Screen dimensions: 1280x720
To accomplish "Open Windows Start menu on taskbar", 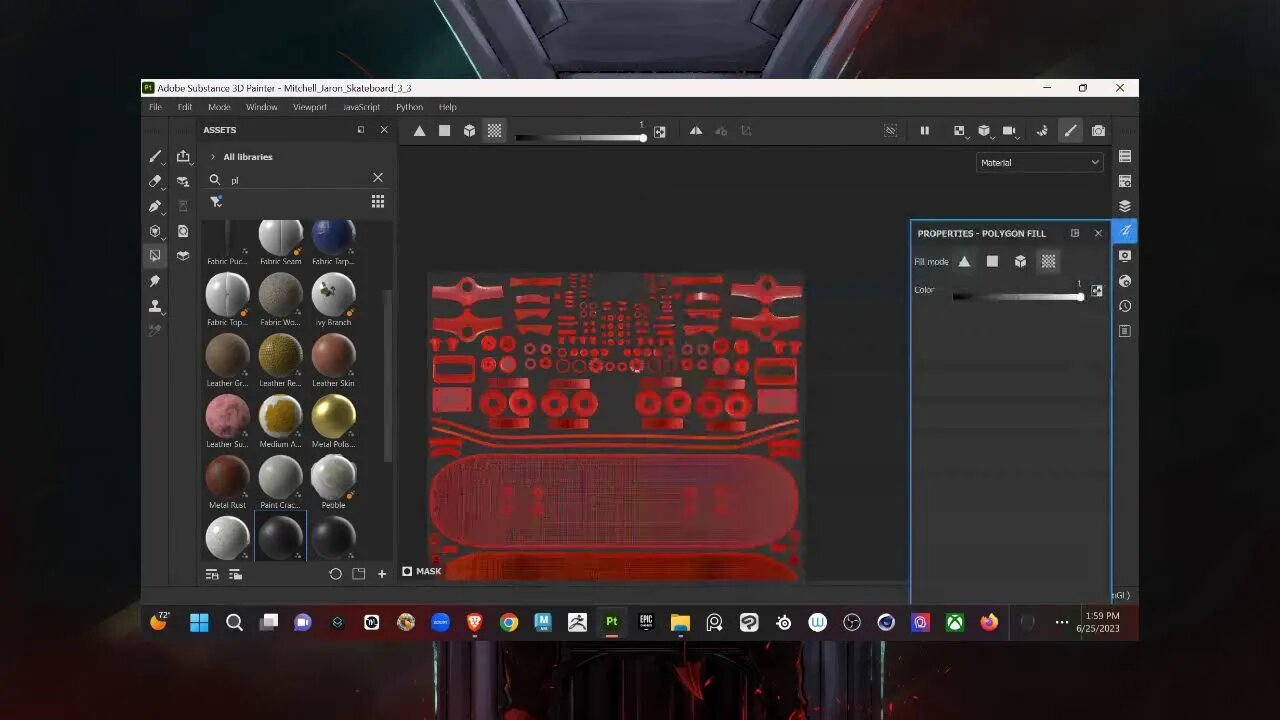I will pos(199,622).
